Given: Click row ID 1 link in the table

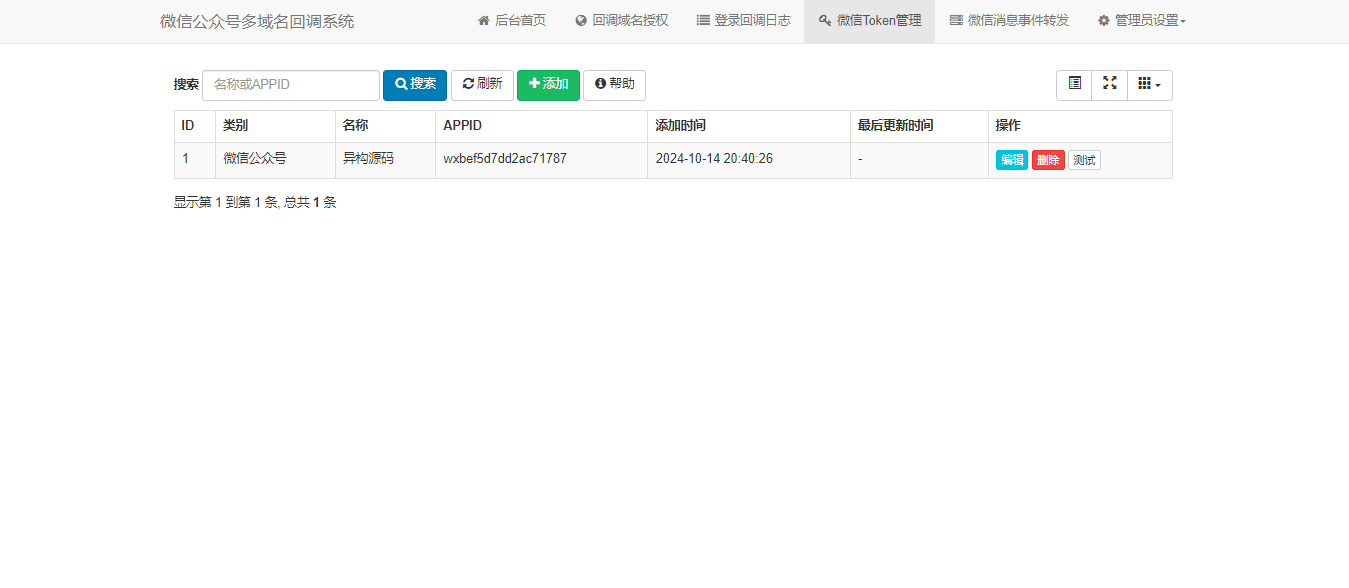Looking at the screenshot, I should click(185, 158).
